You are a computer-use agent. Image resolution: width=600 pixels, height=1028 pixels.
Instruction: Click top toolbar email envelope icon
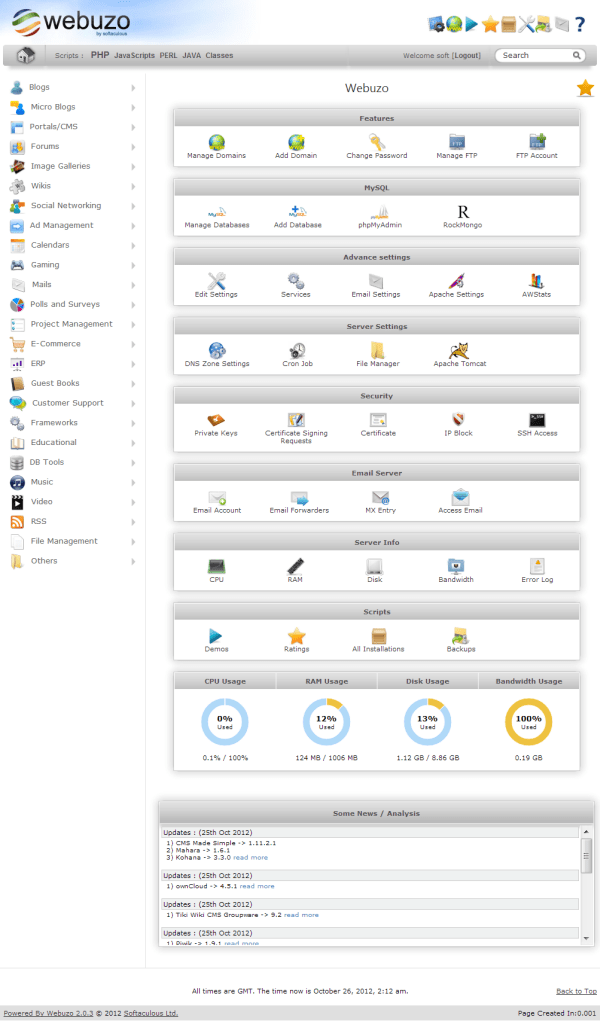pyautogui.click(x=562, y=24)
